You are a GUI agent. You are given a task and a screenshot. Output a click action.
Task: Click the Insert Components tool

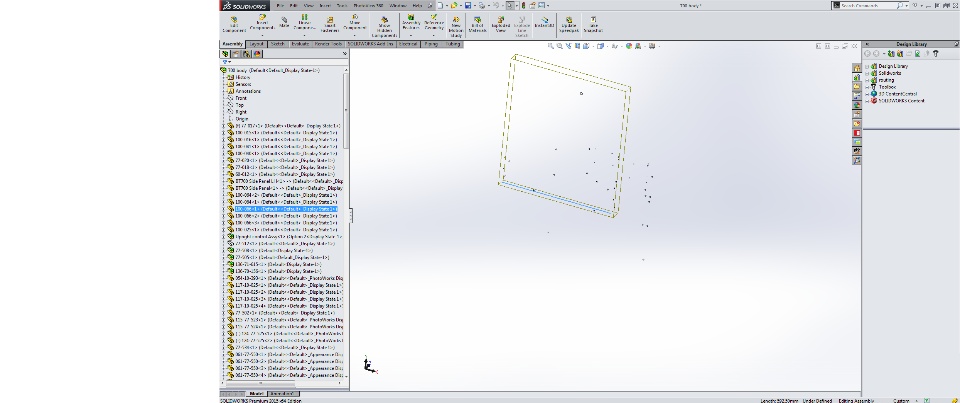(261, 22)
